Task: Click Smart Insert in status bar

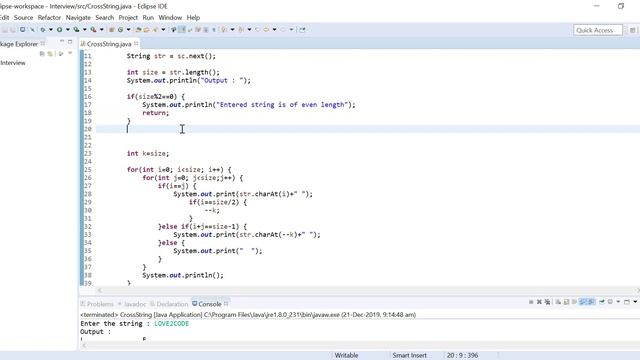Action: 409,356
